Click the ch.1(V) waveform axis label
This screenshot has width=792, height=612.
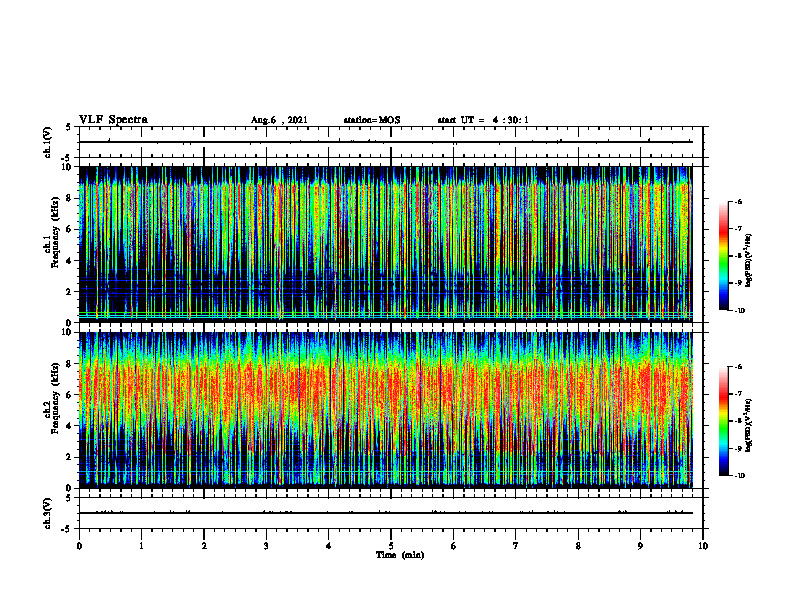48,142
